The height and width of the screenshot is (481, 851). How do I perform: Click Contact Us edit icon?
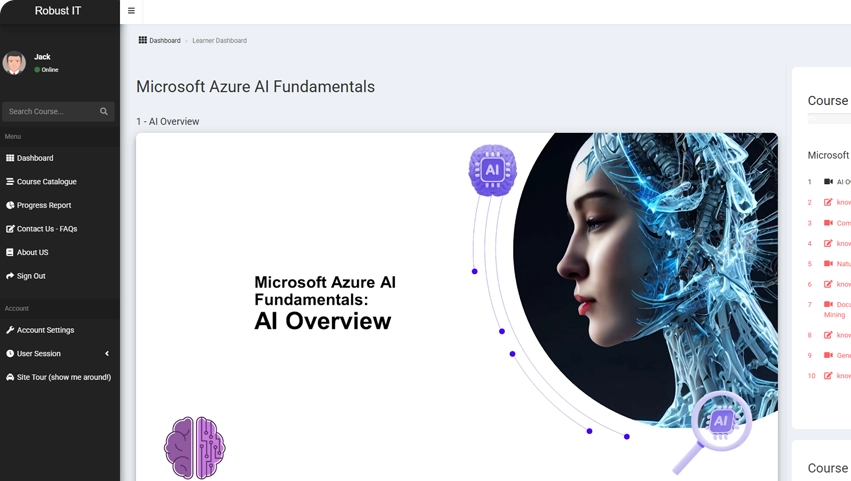10,229
